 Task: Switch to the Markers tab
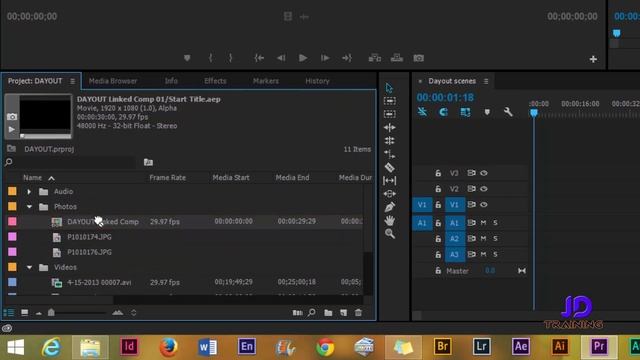pos(266,81)
